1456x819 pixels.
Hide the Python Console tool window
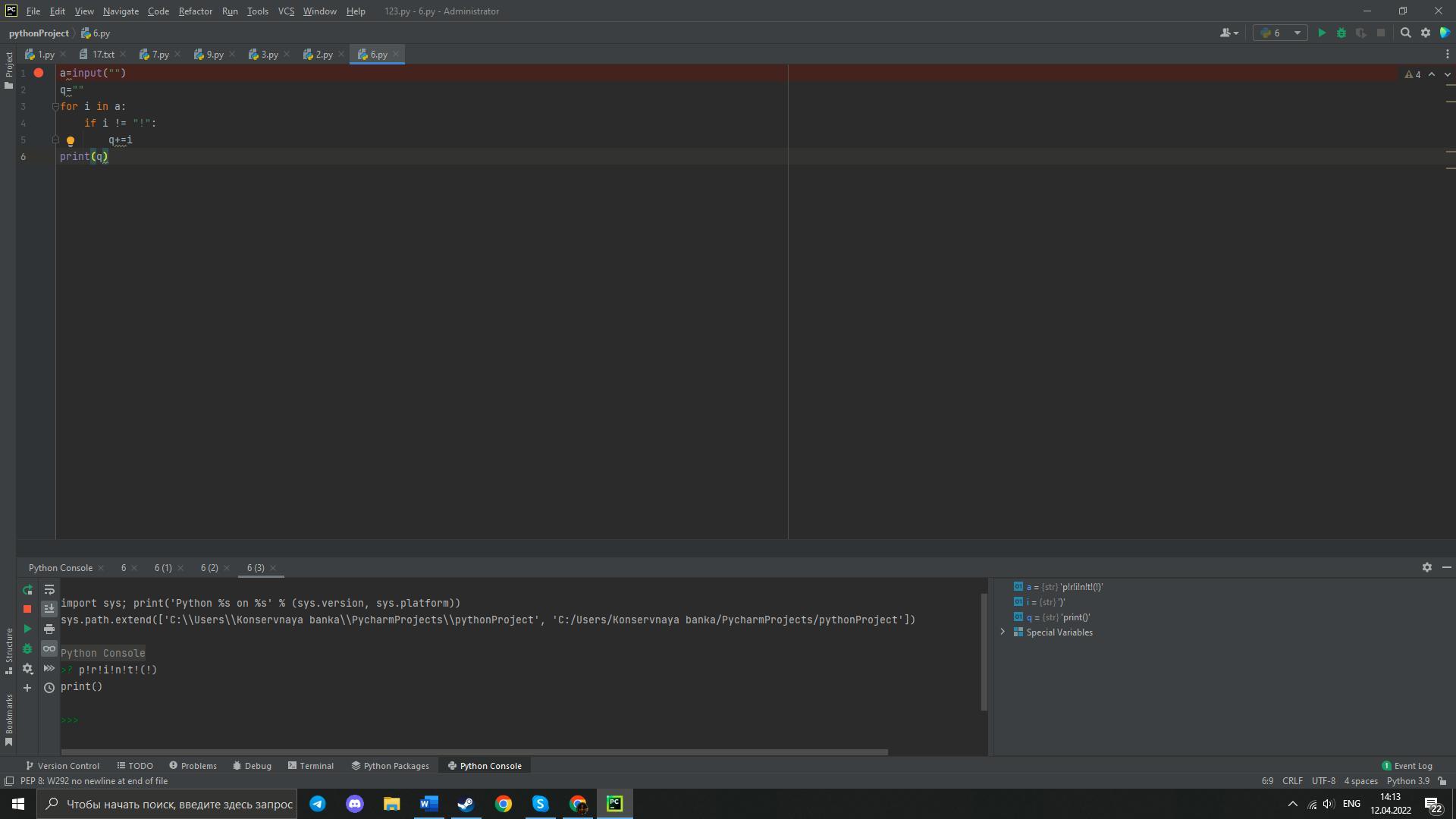point(1446,567)
